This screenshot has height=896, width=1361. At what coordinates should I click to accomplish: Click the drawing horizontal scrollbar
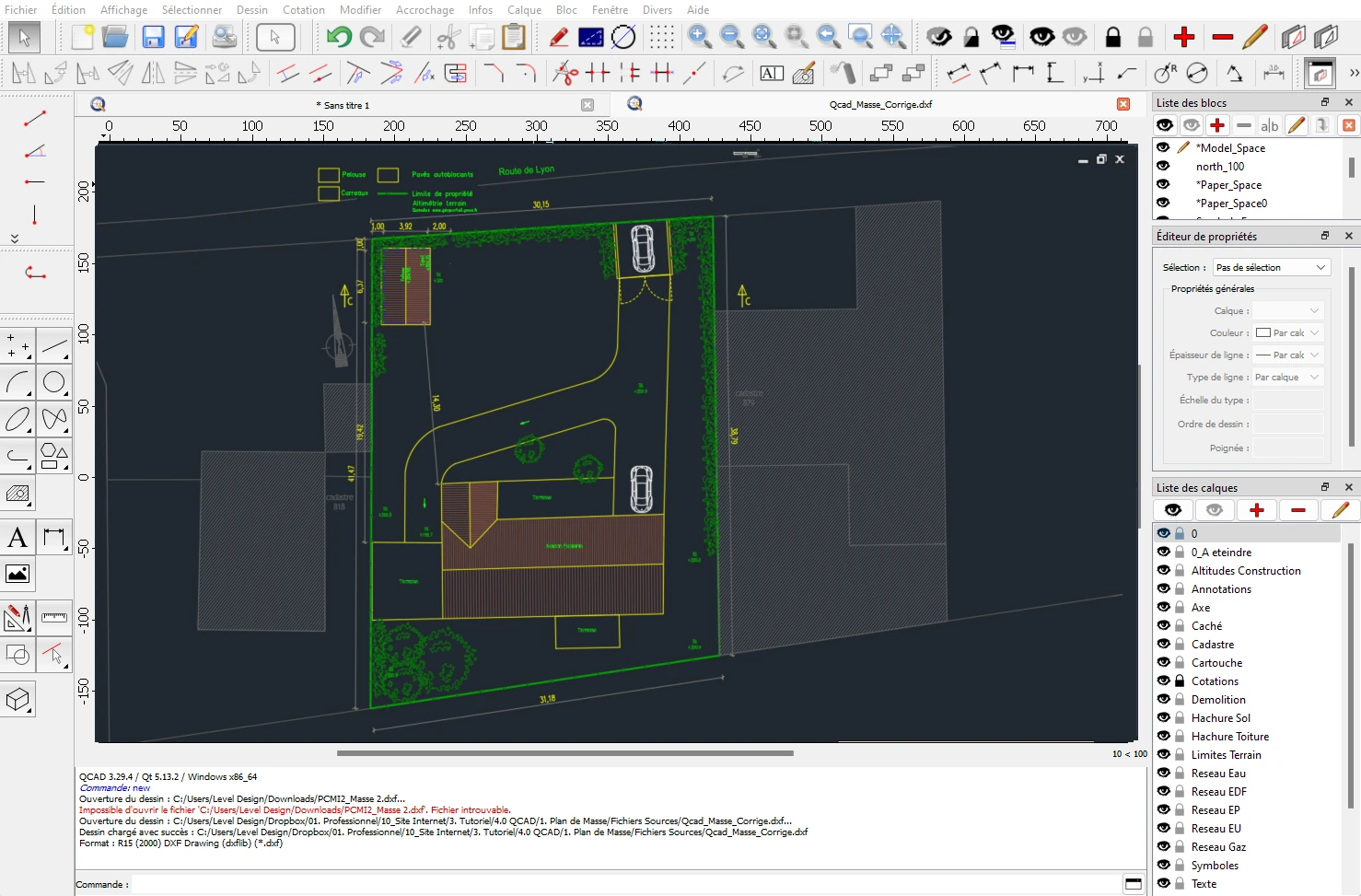point(564,753)
